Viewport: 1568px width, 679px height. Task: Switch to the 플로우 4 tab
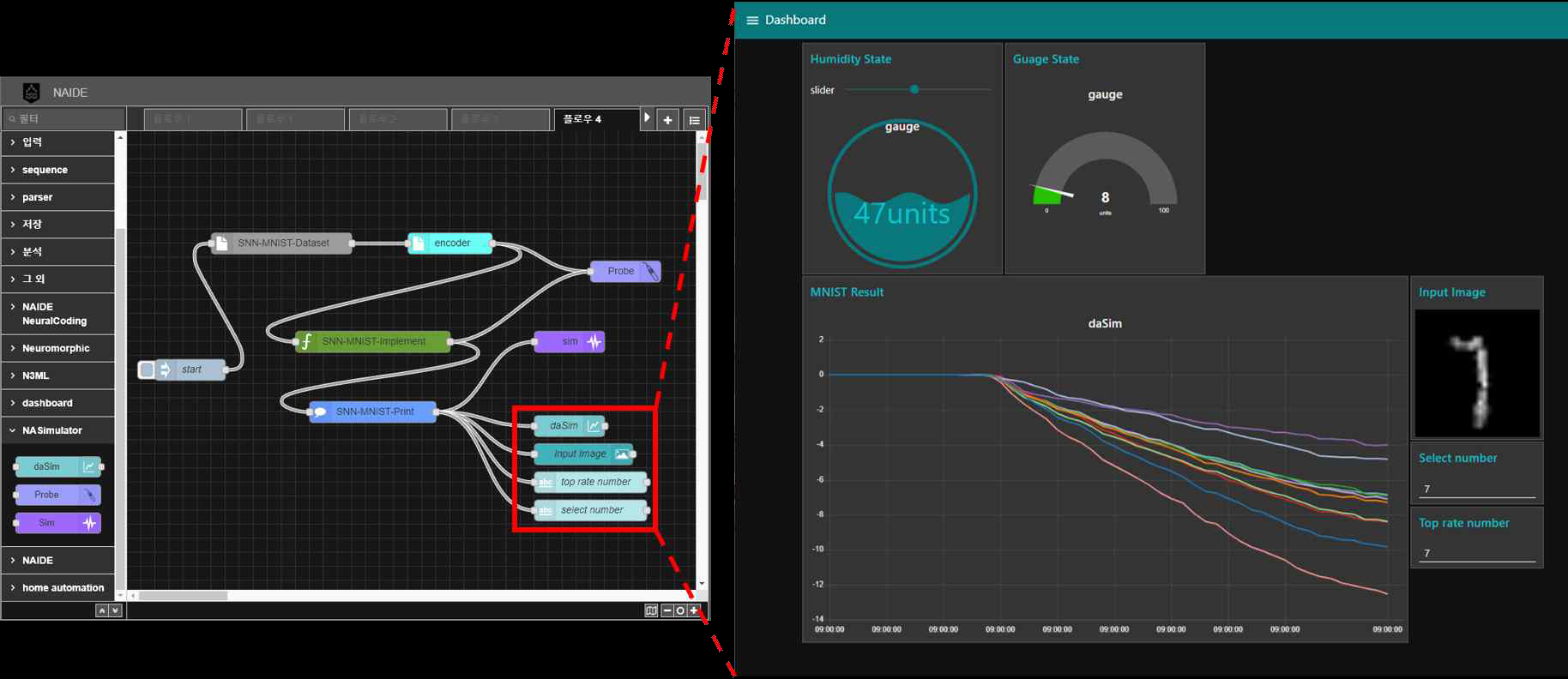tap(596, 119)
